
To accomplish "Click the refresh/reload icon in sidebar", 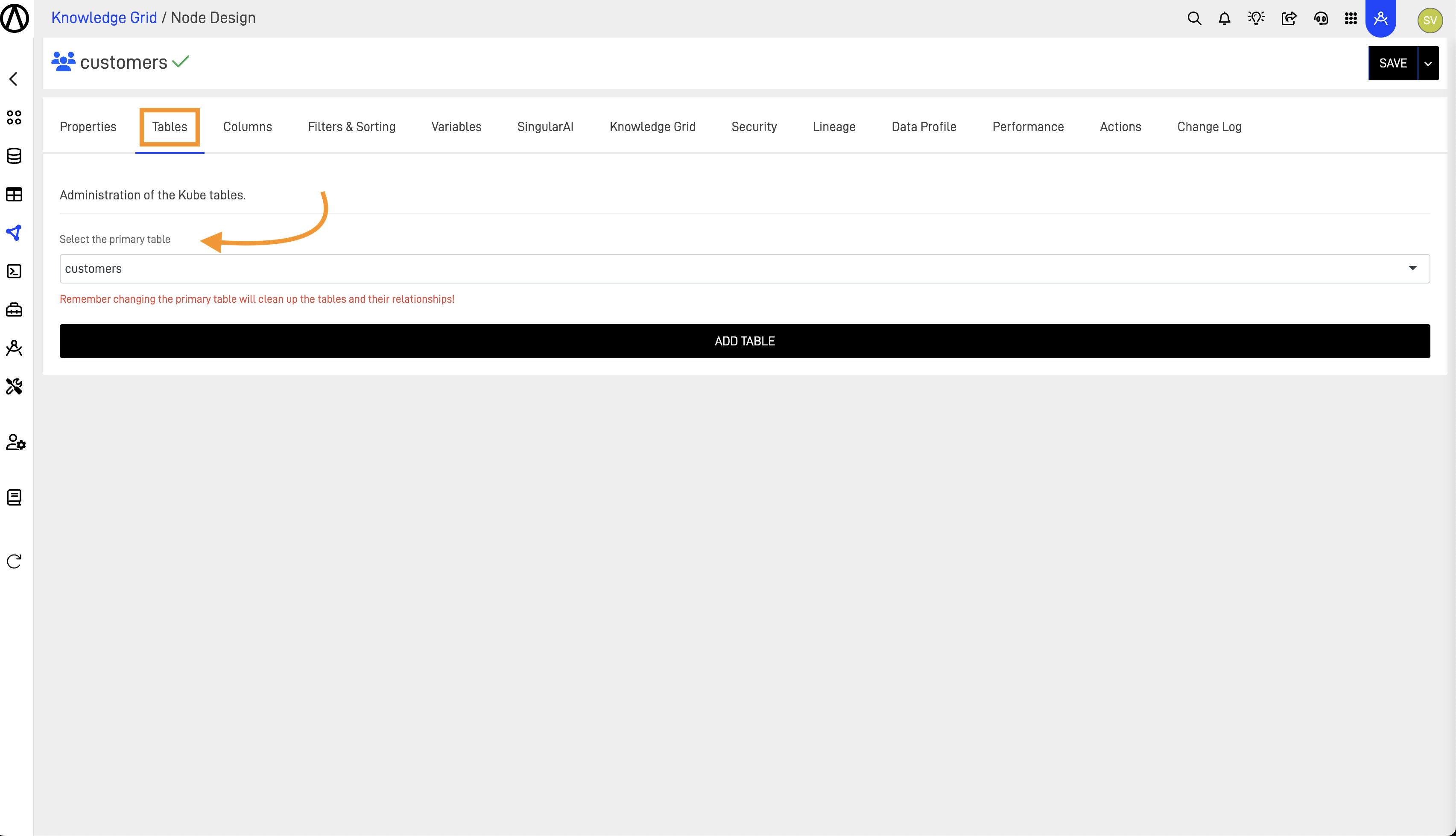I will click(14, 561).
